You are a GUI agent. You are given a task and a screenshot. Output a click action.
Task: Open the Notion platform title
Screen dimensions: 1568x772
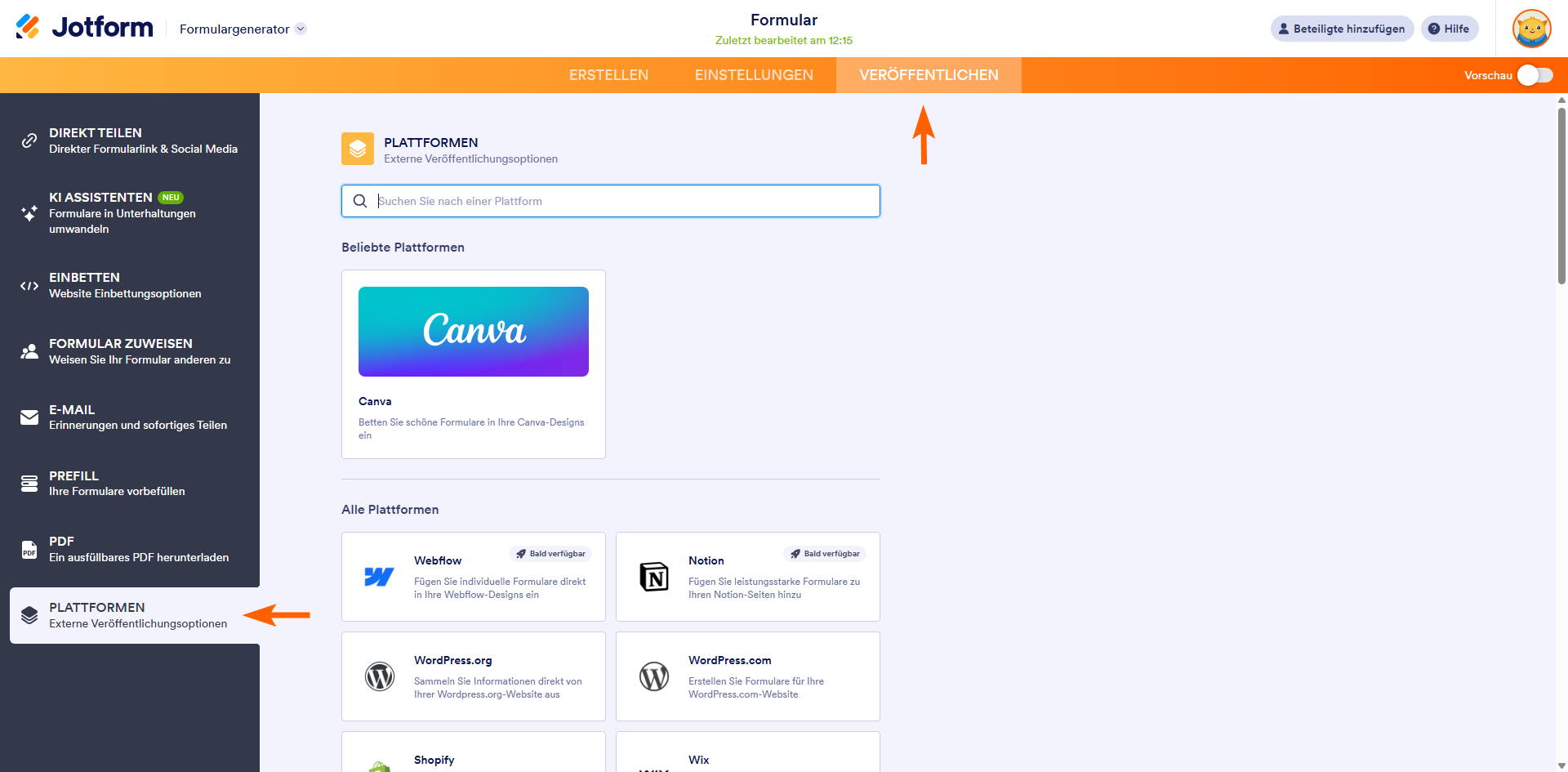(x=706, y=560)
